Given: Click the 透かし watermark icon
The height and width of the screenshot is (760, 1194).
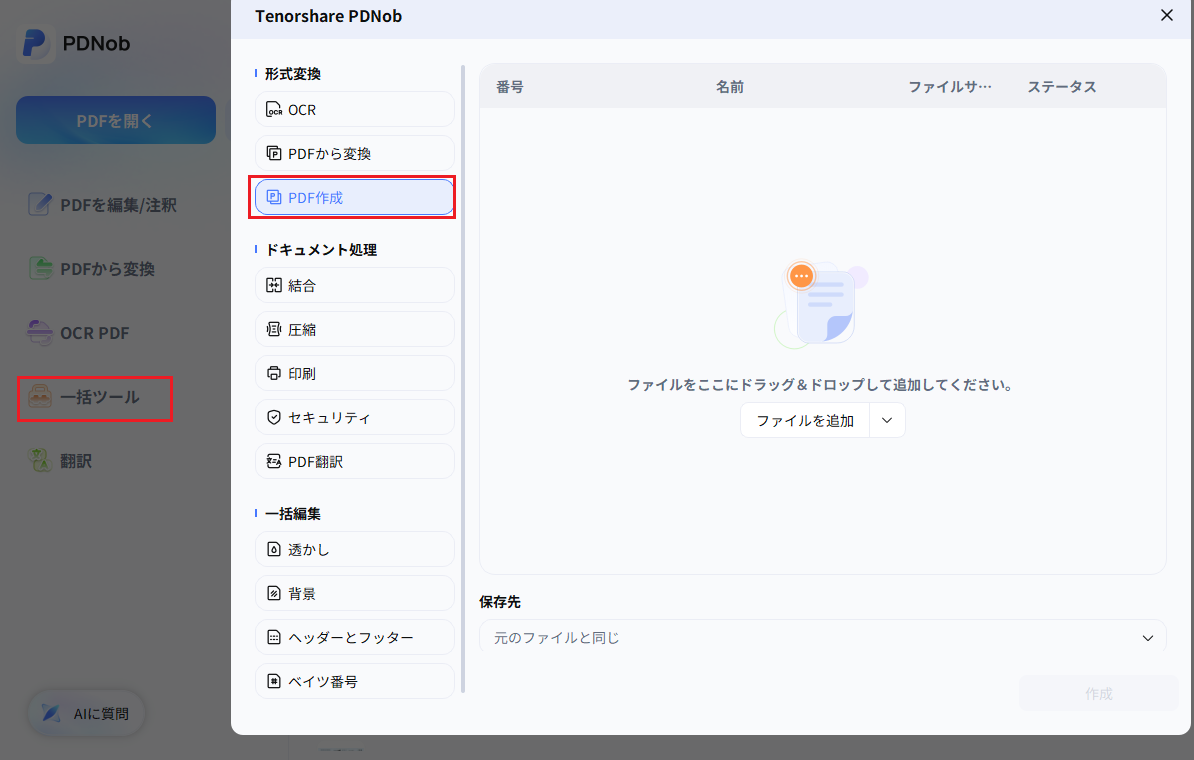Looking at the screenshot, I should [273, 549].
